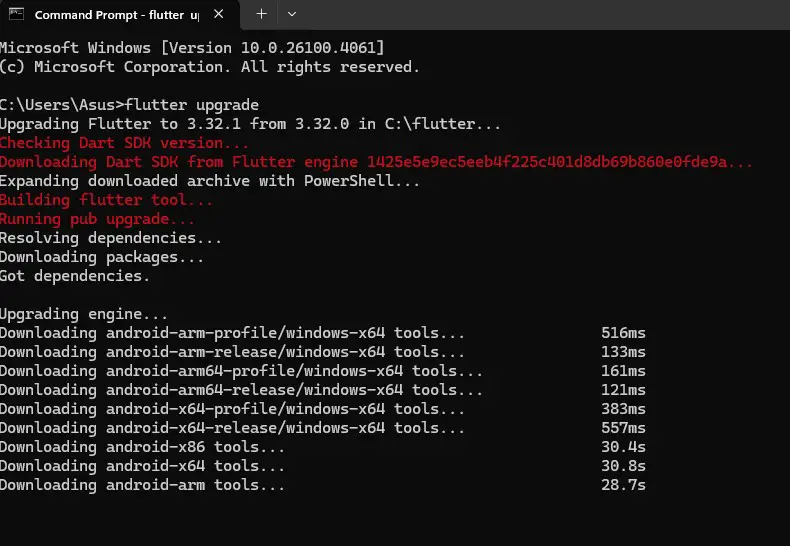This screenshot has height=546, width=790.
Task: Click the 'Upgrading engine...' line
Action: tap(84, 314)
